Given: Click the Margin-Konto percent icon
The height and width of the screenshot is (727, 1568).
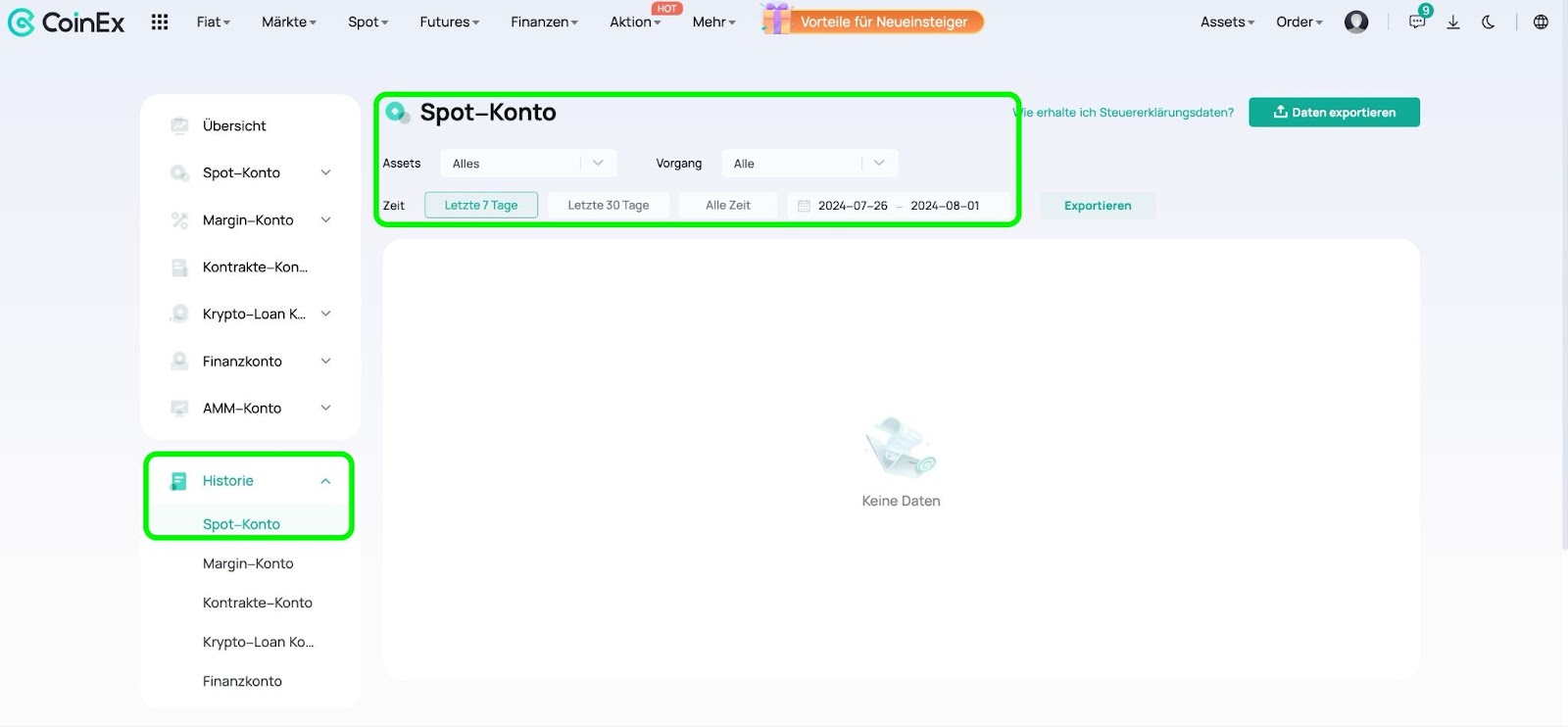Looking at the screenshot, I should [179, 219].
